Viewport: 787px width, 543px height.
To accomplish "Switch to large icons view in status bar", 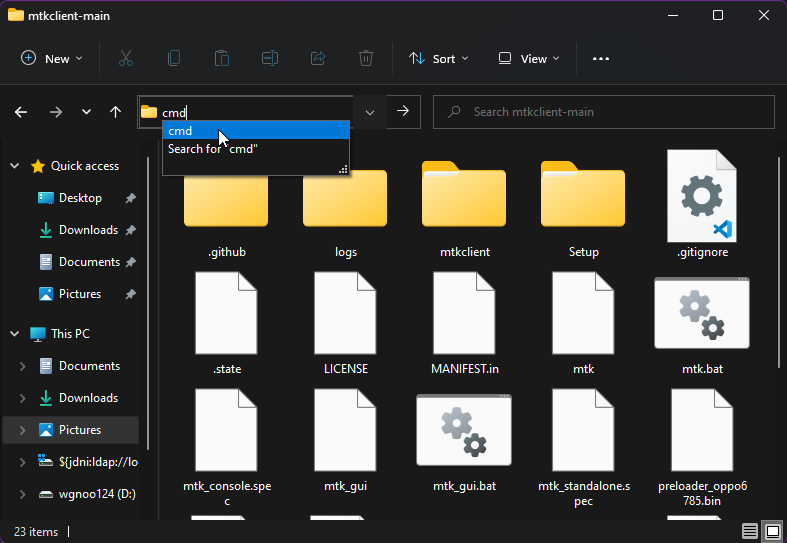I will click(x=773, y=531).
